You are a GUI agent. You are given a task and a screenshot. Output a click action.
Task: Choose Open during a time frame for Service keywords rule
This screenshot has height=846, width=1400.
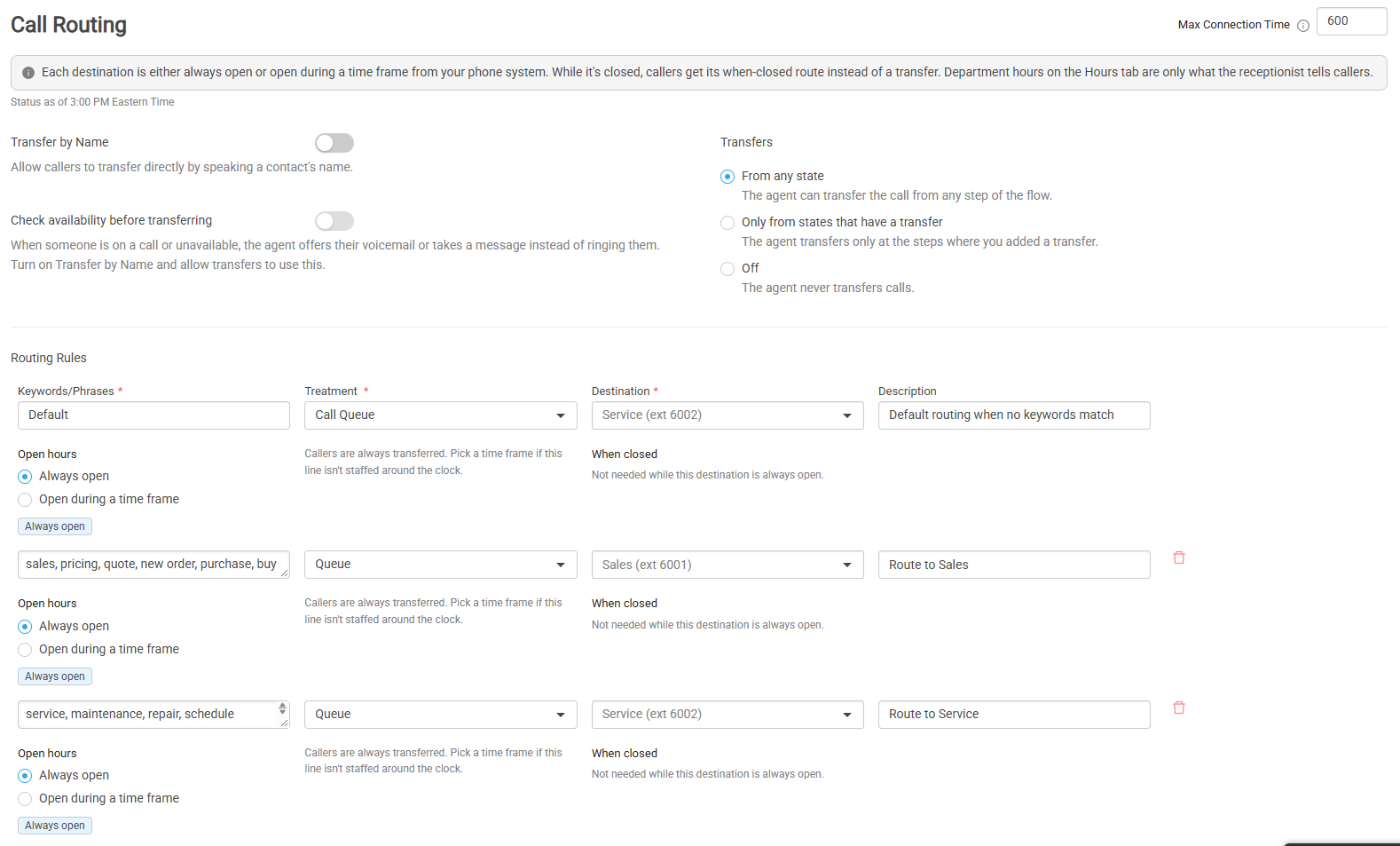pos(25,798)
